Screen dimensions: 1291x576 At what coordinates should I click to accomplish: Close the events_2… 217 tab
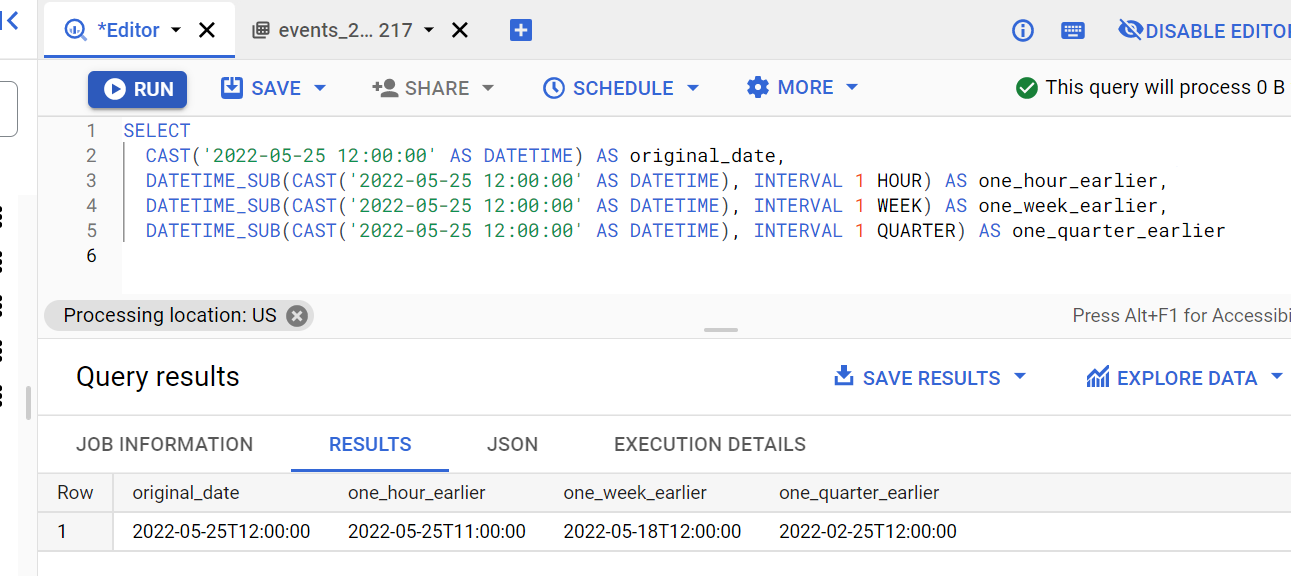pos(460,30)
